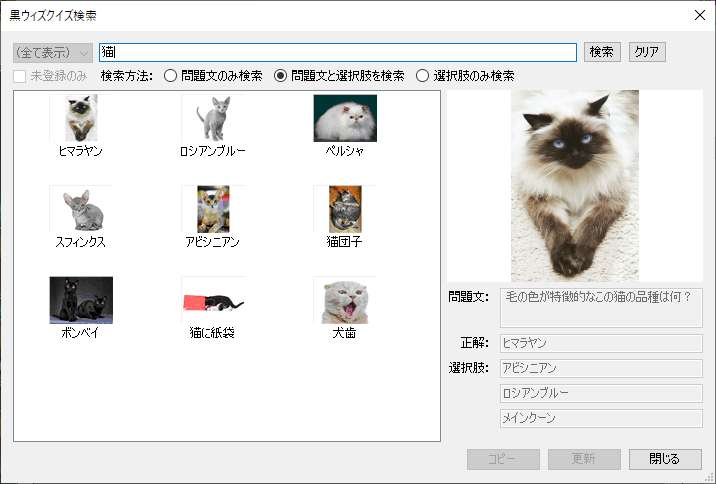This screenshot has width=716, height=484.
Task: Click the search text field containing 猫
Action: pyautogui.click(x=338, y=52)
